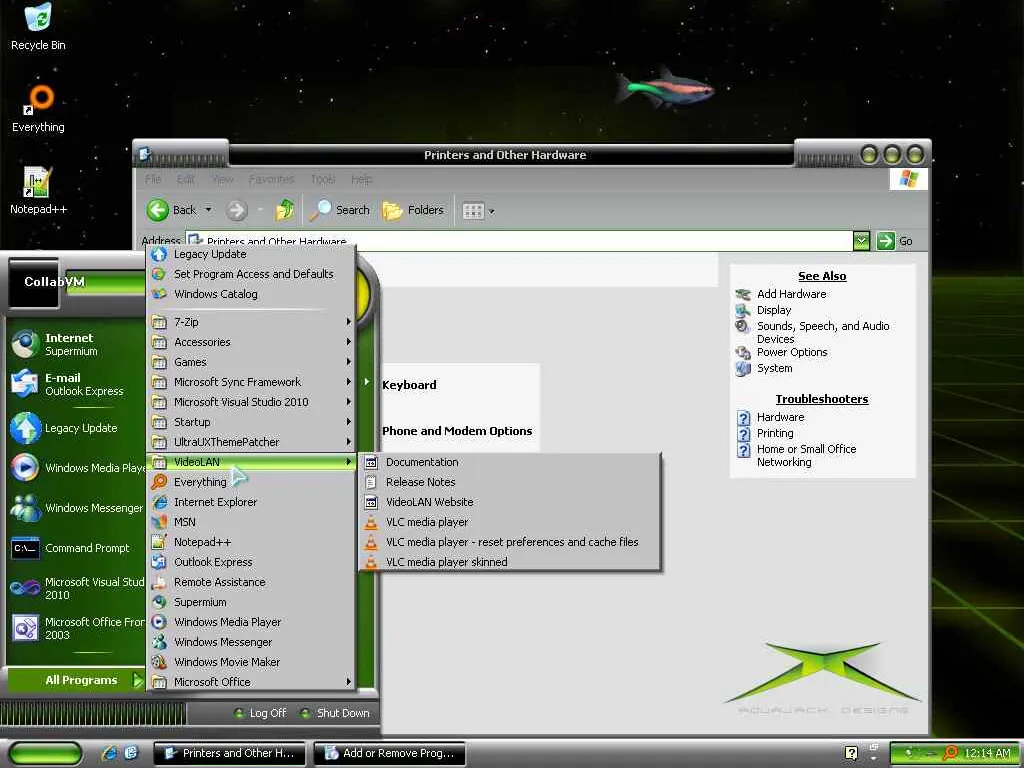Open Internet Supermium in Start menu
The height and width of the screenshot is (768, 1024).
pos(73,344)
